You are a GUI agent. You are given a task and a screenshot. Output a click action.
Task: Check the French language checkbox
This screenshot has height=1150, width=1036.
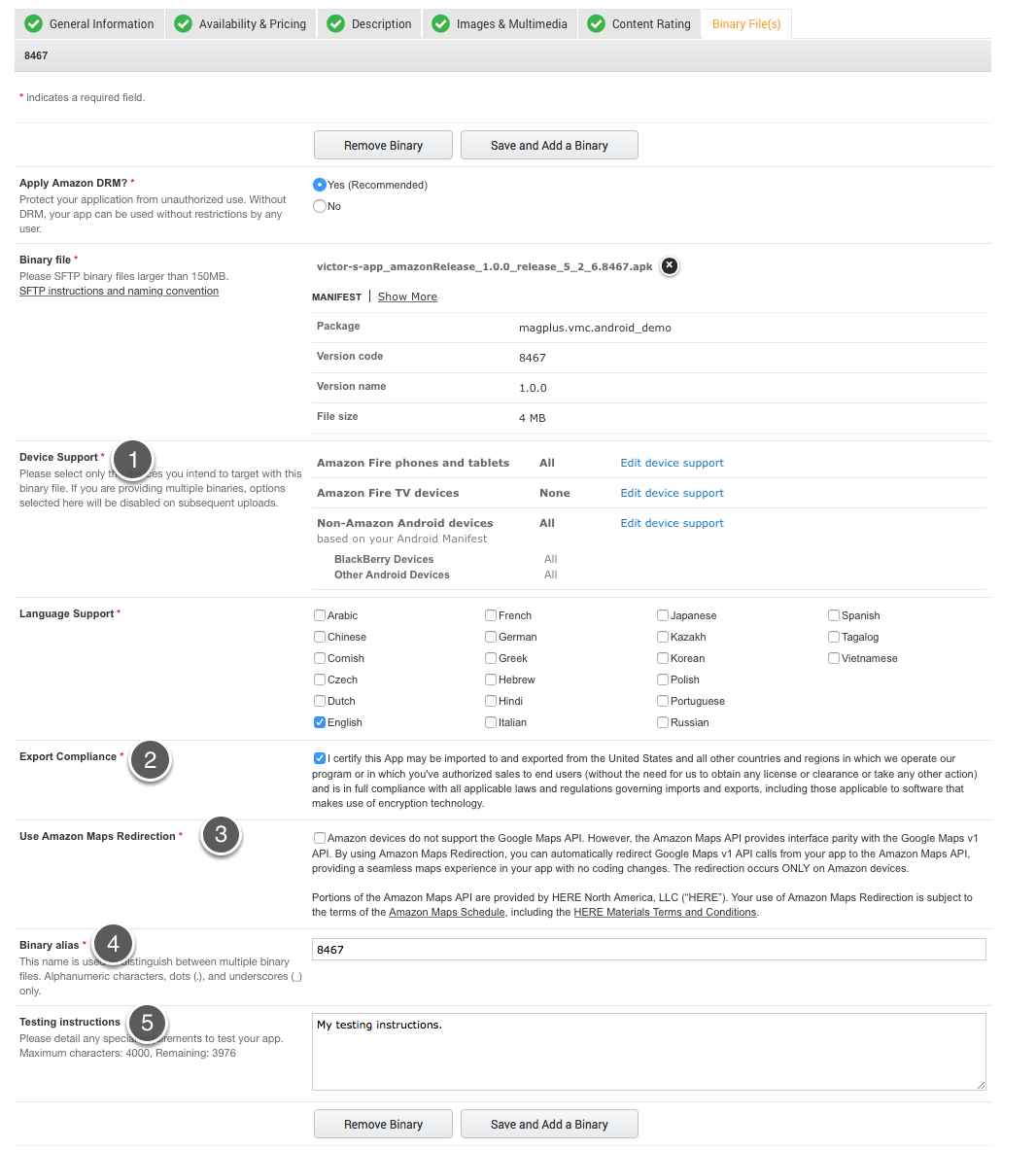(x=491, y=615)
